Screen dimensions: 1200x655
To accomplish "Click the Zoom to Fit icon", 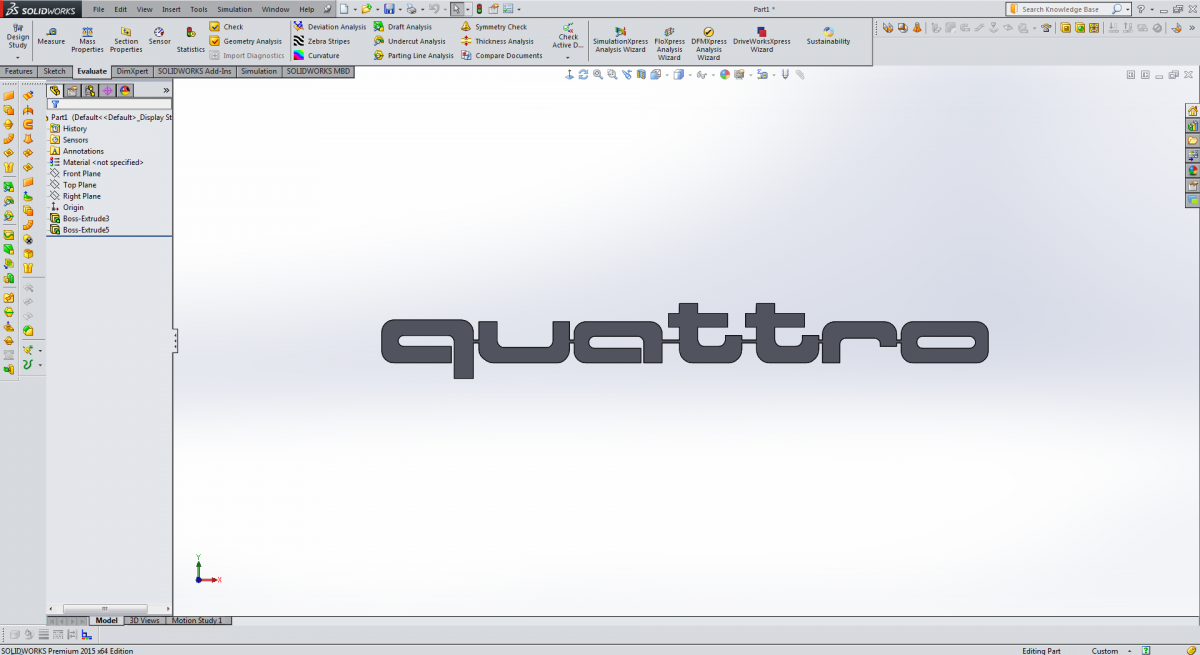I will point(598,74).
